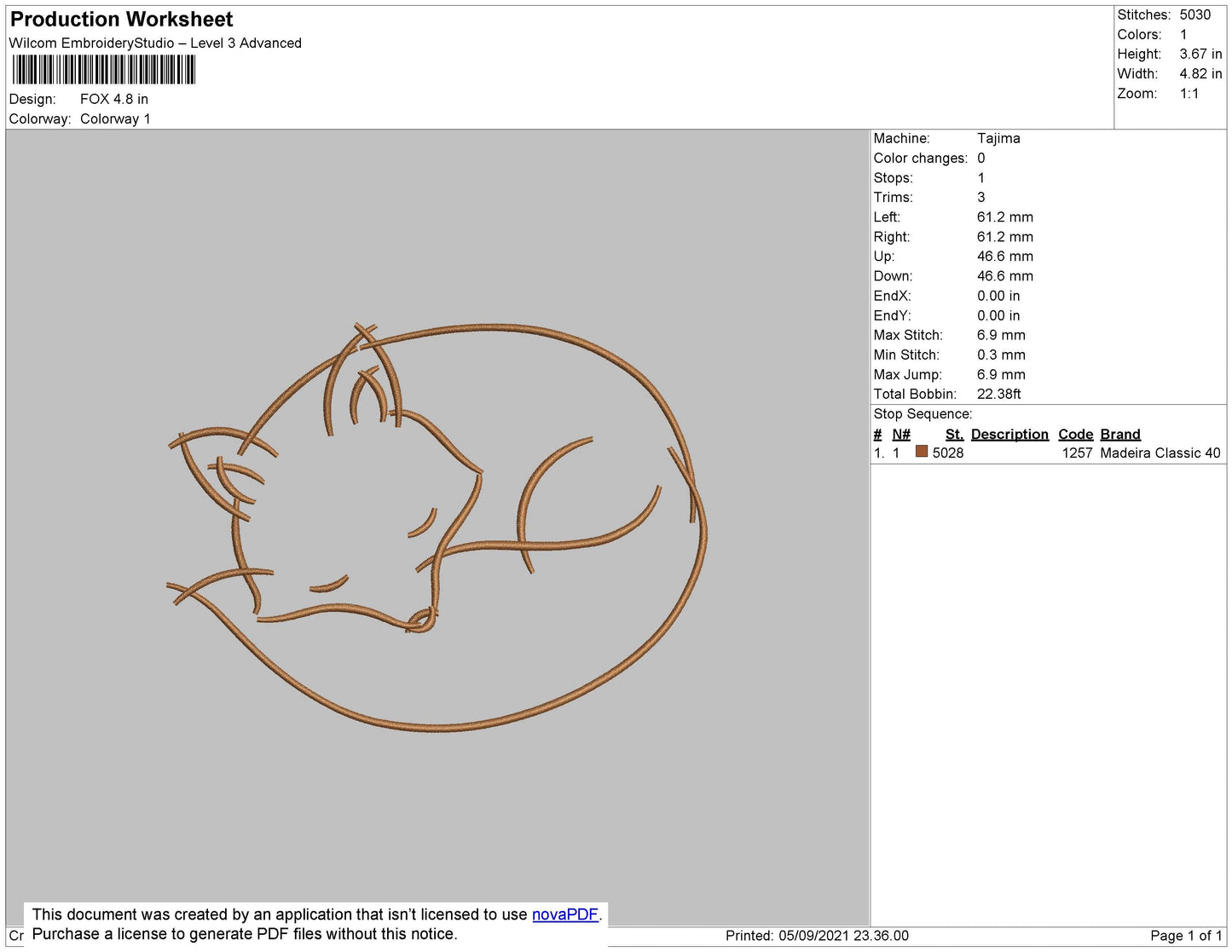1232x952 pixels.
Task: Select the 'Colorway 1' value
Action: pos(115,119)
